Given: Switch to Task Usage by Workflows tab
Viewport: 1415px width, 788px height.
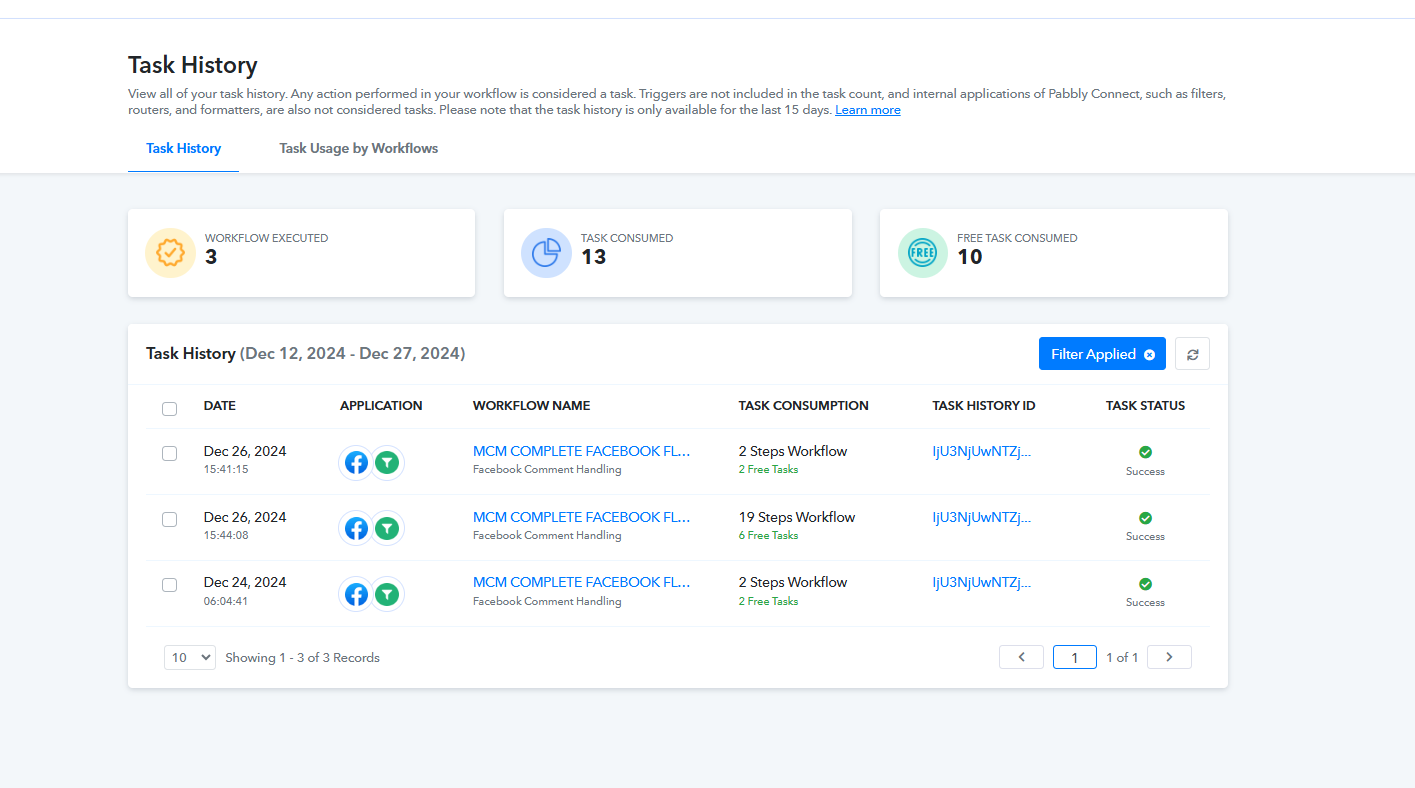Looking at the screenshot, I should (x=358, y=148).
